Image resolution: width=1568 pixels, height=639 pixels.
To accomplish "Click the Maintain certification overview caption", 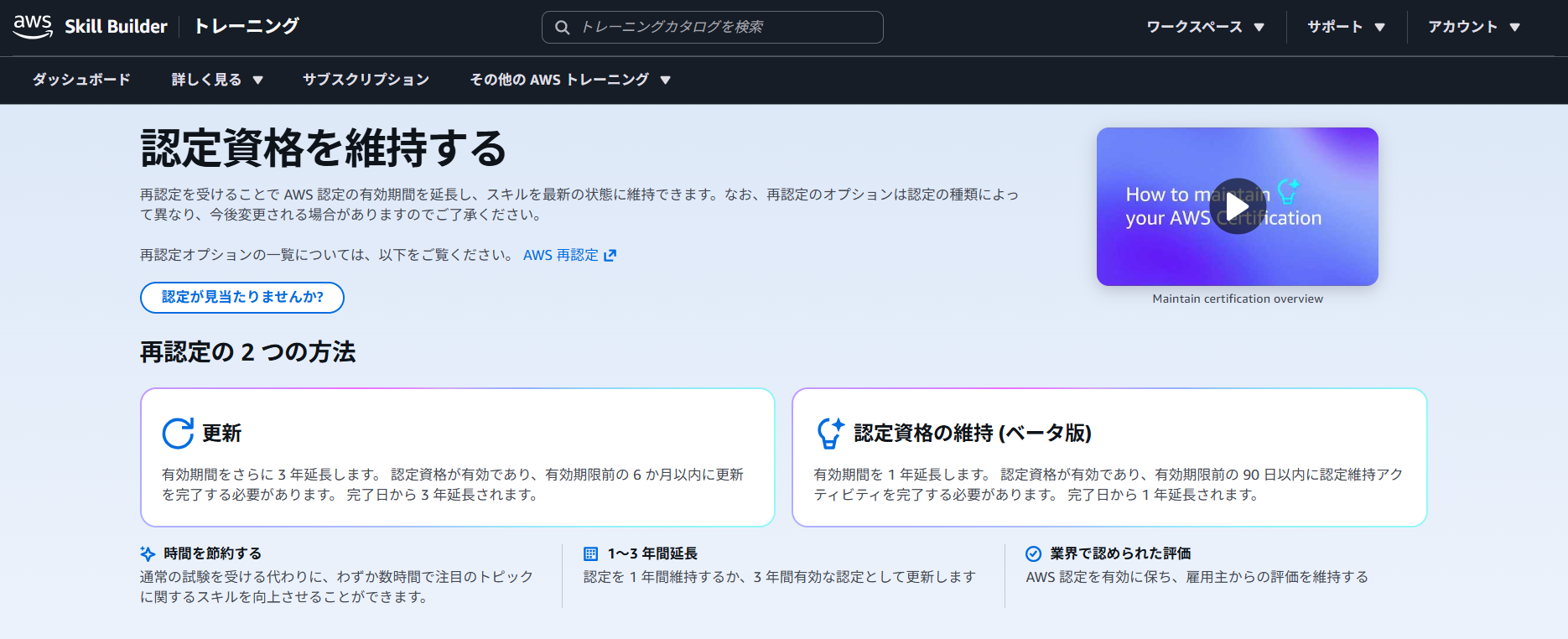I will click(1238, 299).
